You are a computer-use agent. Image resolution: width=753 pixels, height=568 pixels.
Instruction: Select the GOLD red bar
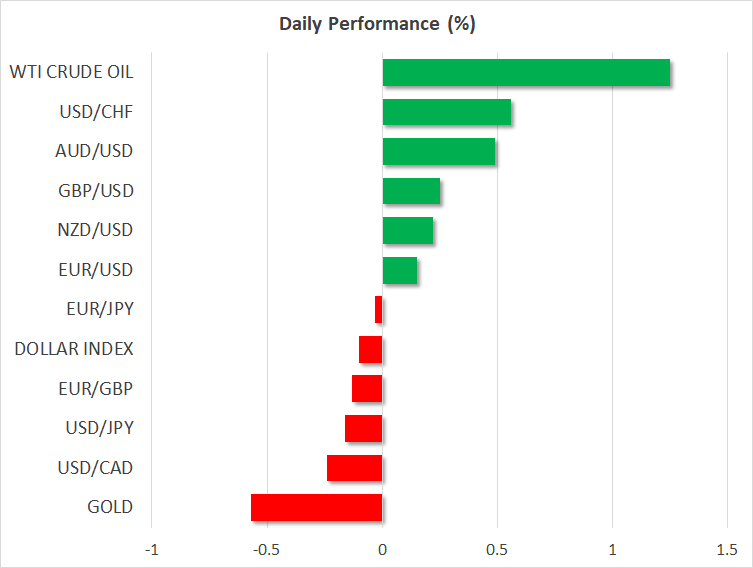(x=317, y=507)
